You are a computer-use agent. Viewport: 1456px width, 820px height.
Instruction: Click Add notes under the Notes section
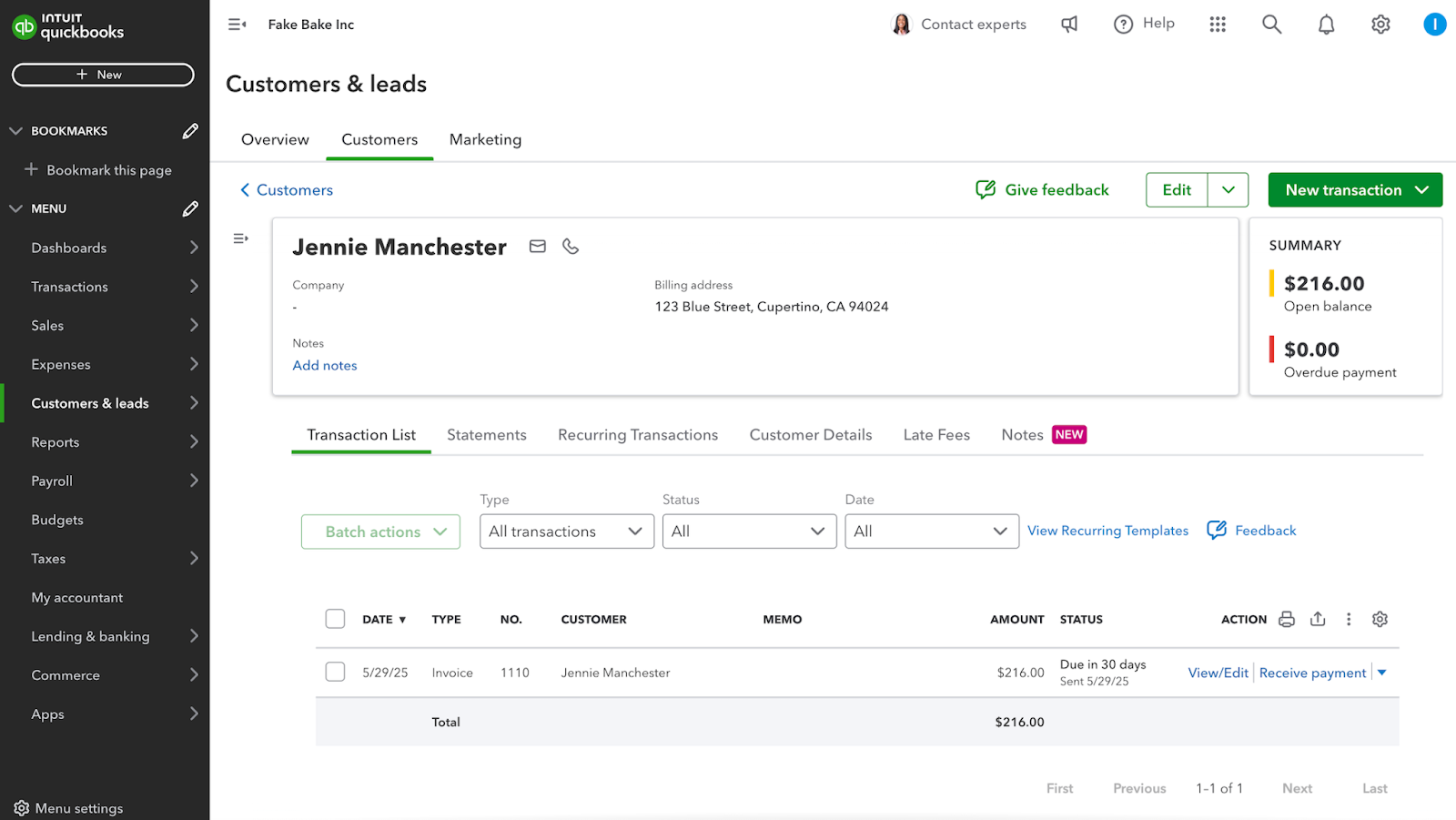324,365
